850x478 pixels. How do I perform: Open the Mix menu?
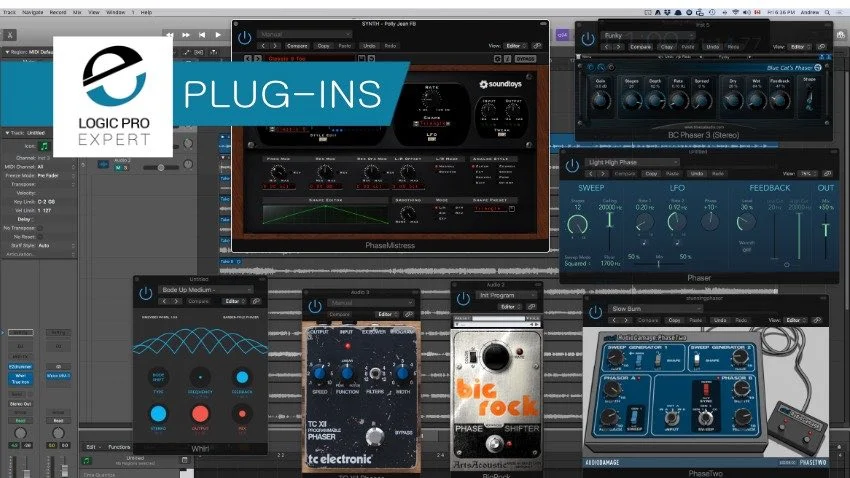[77, 12]
